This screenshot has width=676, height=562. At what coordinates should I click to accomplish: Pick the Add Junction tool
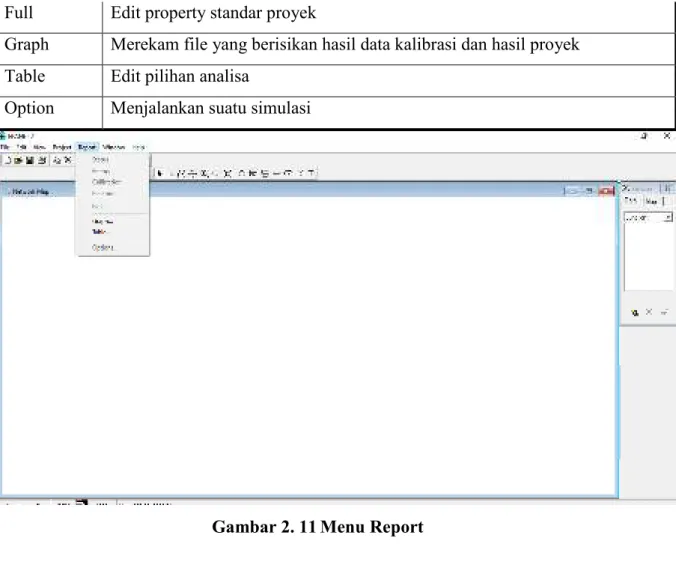(x=242, y=173)
